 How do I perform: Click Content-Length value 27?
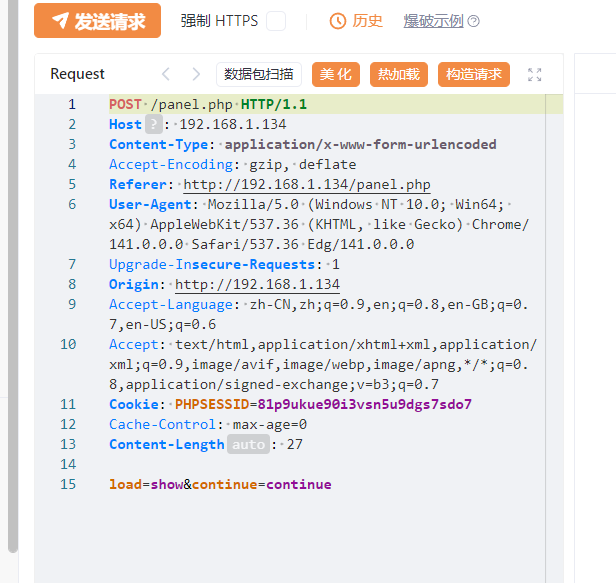click(295, 444)
